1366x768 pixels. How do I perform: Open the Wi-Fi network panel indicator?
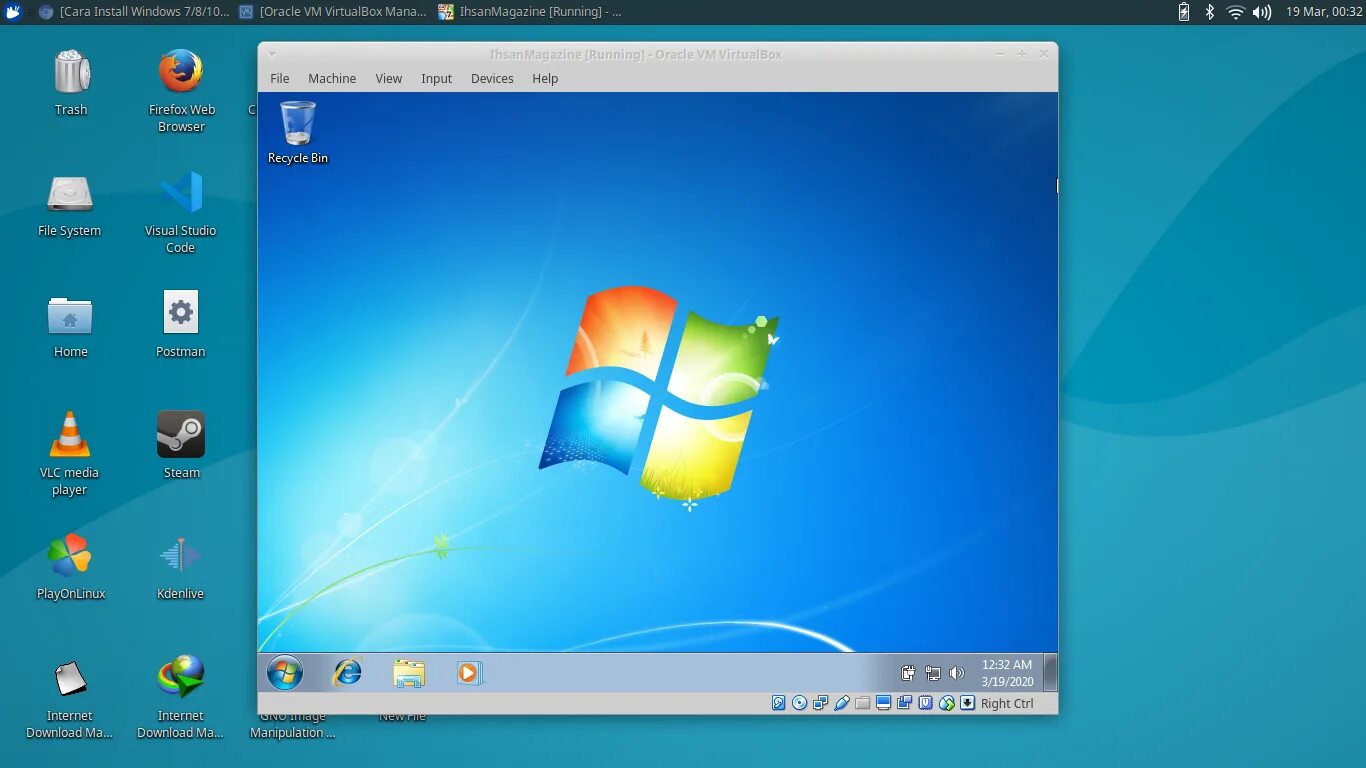tap(1236, 12)
